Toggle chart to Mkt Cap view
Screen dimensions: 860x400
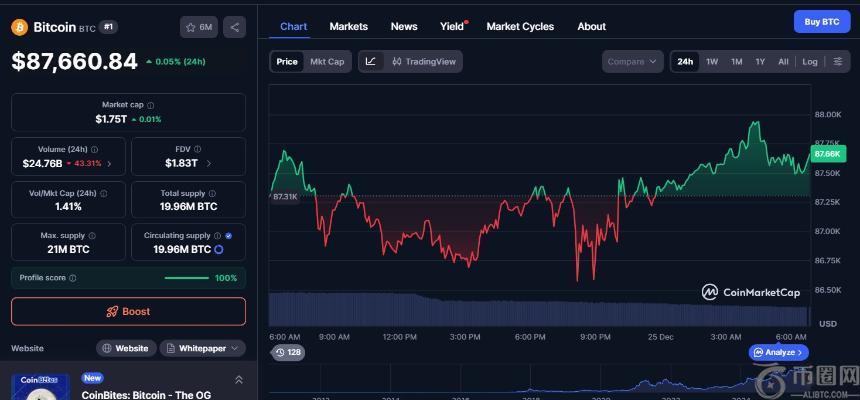pyautogui.click(x=327, y=62)
